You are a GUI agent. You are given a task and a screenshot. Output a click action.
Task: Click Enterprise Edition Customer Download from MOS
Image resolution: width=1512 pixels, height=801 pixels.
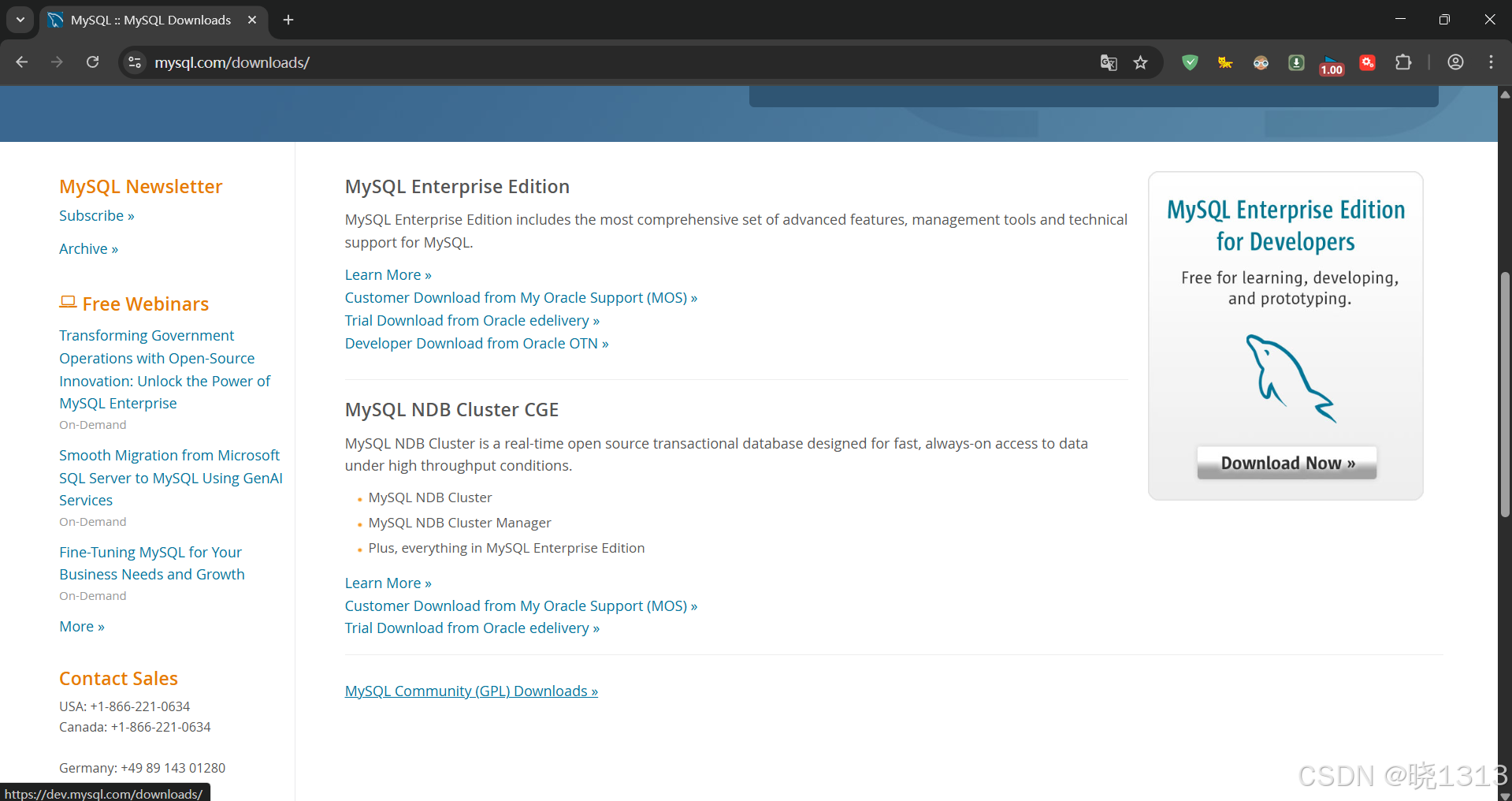point(521,298)
